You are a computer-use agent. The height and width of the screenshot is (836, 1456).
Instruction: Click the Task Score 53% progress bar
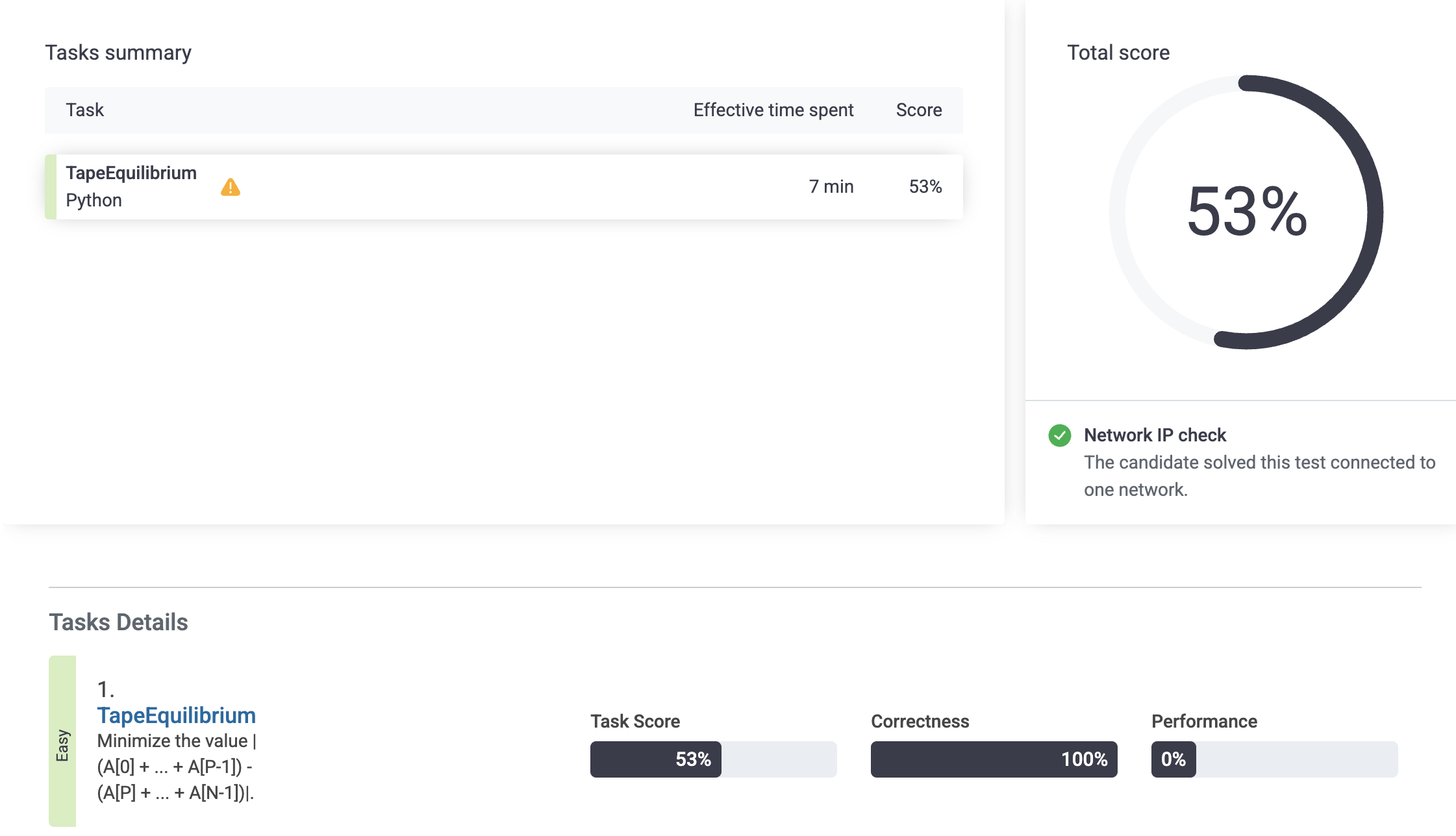pos(712,759)
